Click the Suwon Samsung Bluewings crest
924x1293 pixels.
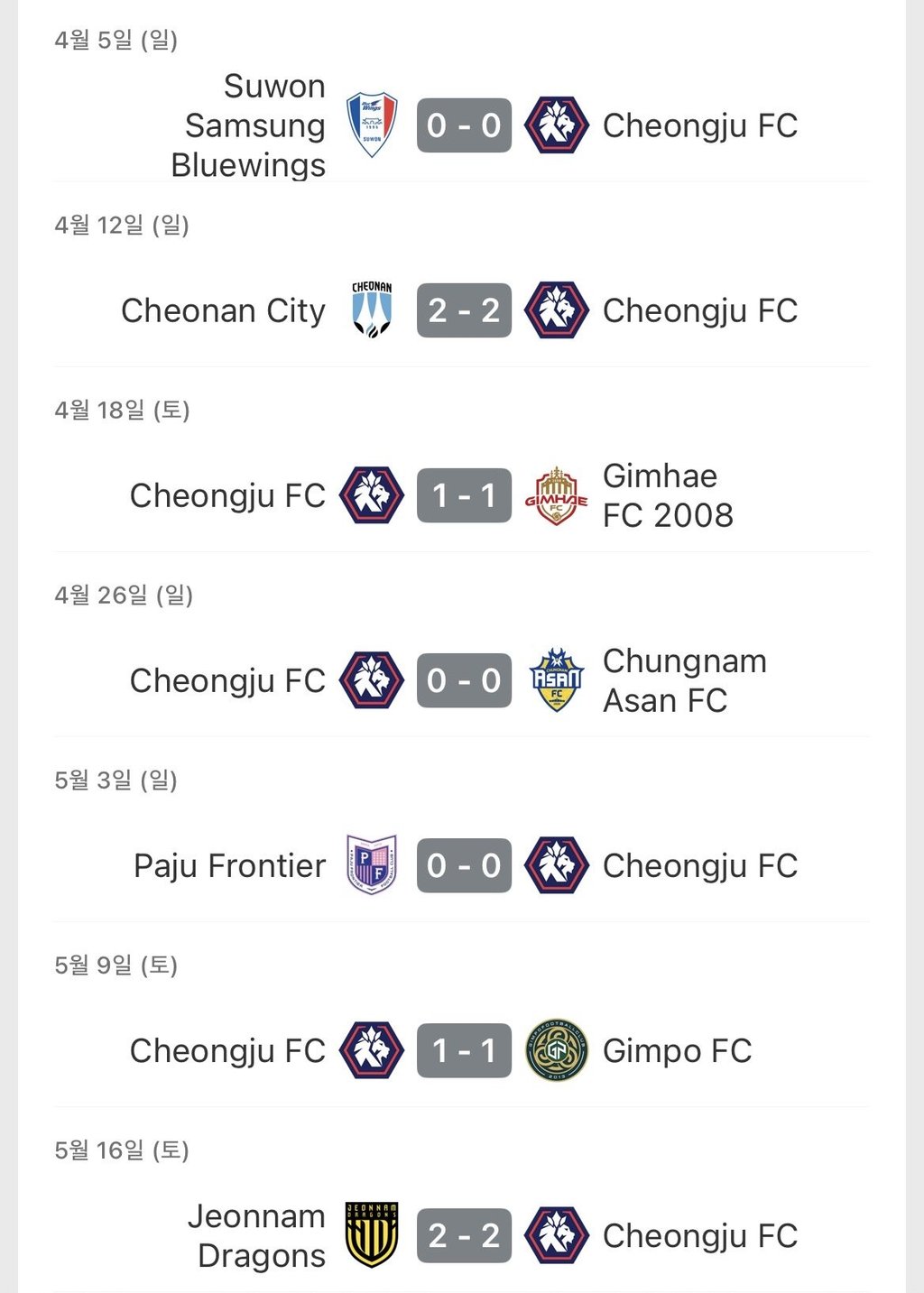pos(372,125)
